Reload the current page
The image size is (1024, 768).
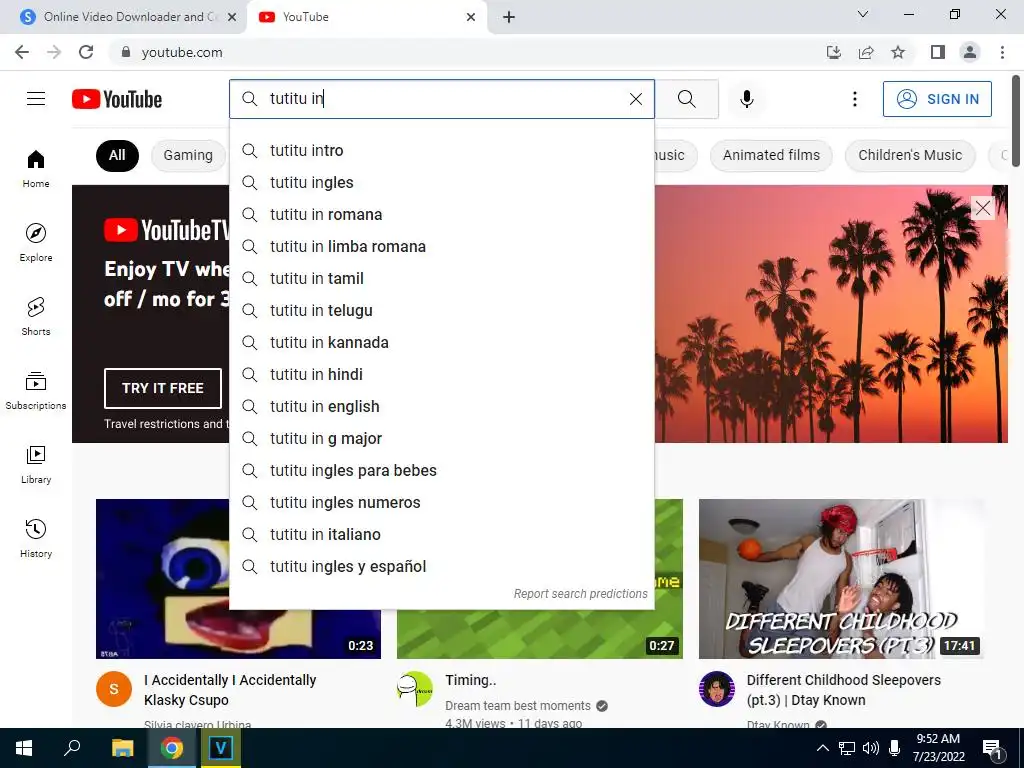coord(86,52)
